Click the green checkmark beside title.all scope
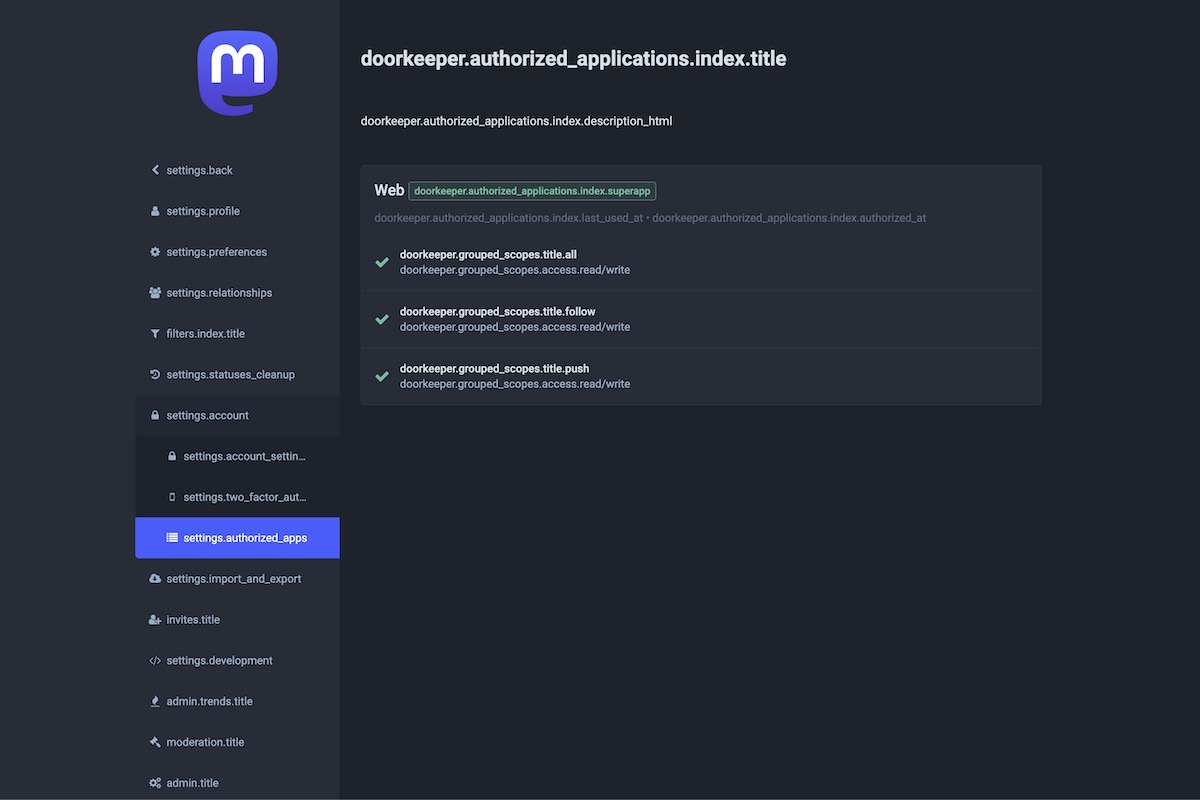This screenshot has width=1200, height=800. pyautogui.click(x=382, y=262)
